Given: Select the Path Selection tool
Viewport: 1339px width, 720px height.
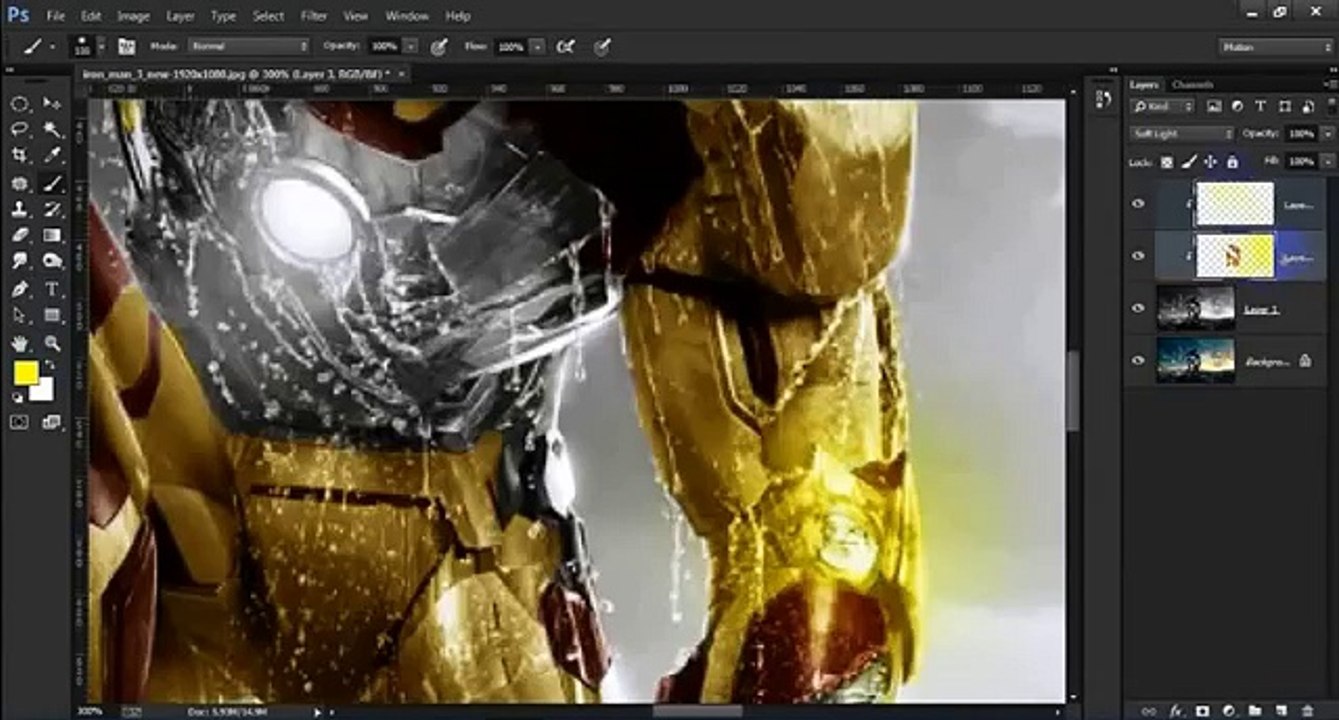Looking at the screenshot, I should click(19, 315).
